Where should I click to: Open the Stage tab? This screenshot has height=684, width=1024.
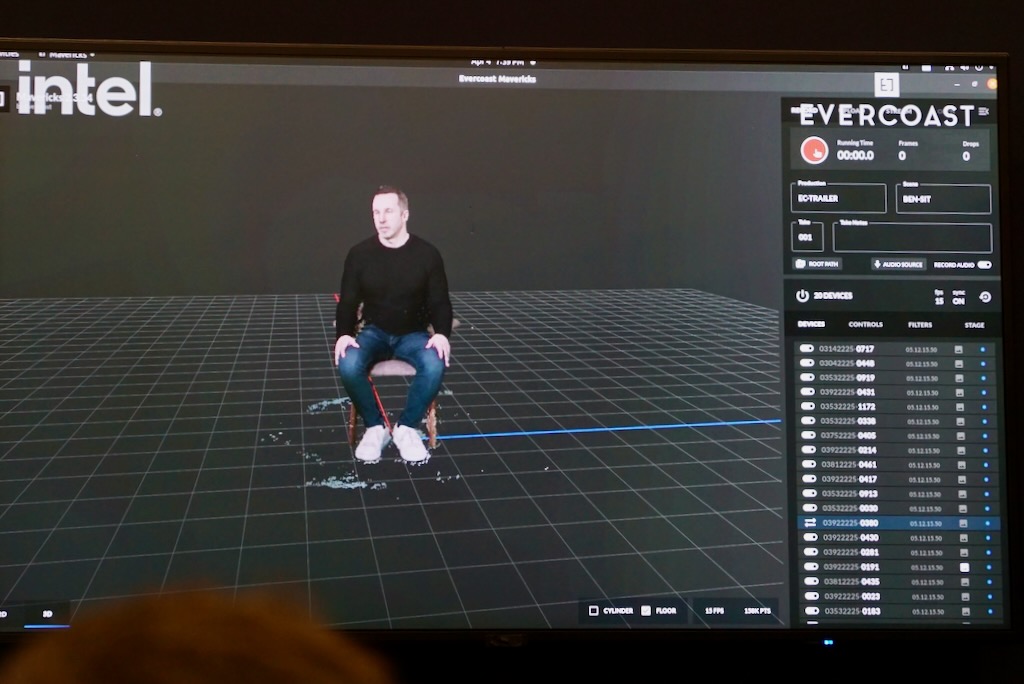click(x=973, y=325)
